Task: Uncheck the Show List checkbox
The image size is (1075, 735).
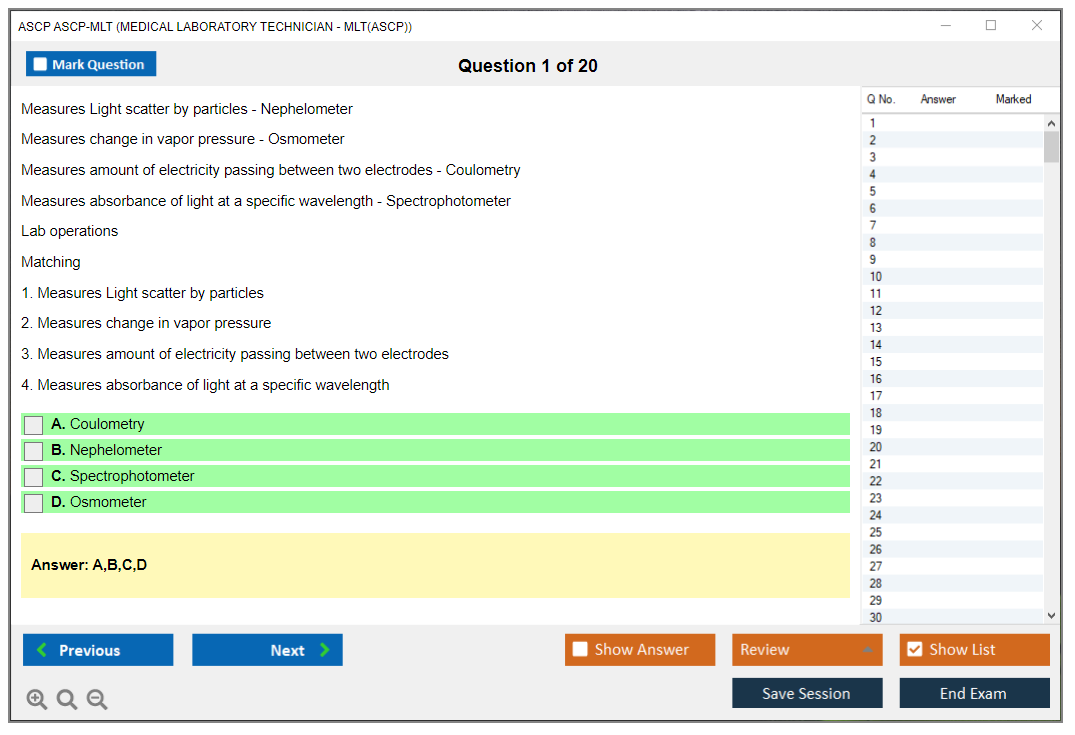Action: [x=914, y=650]
